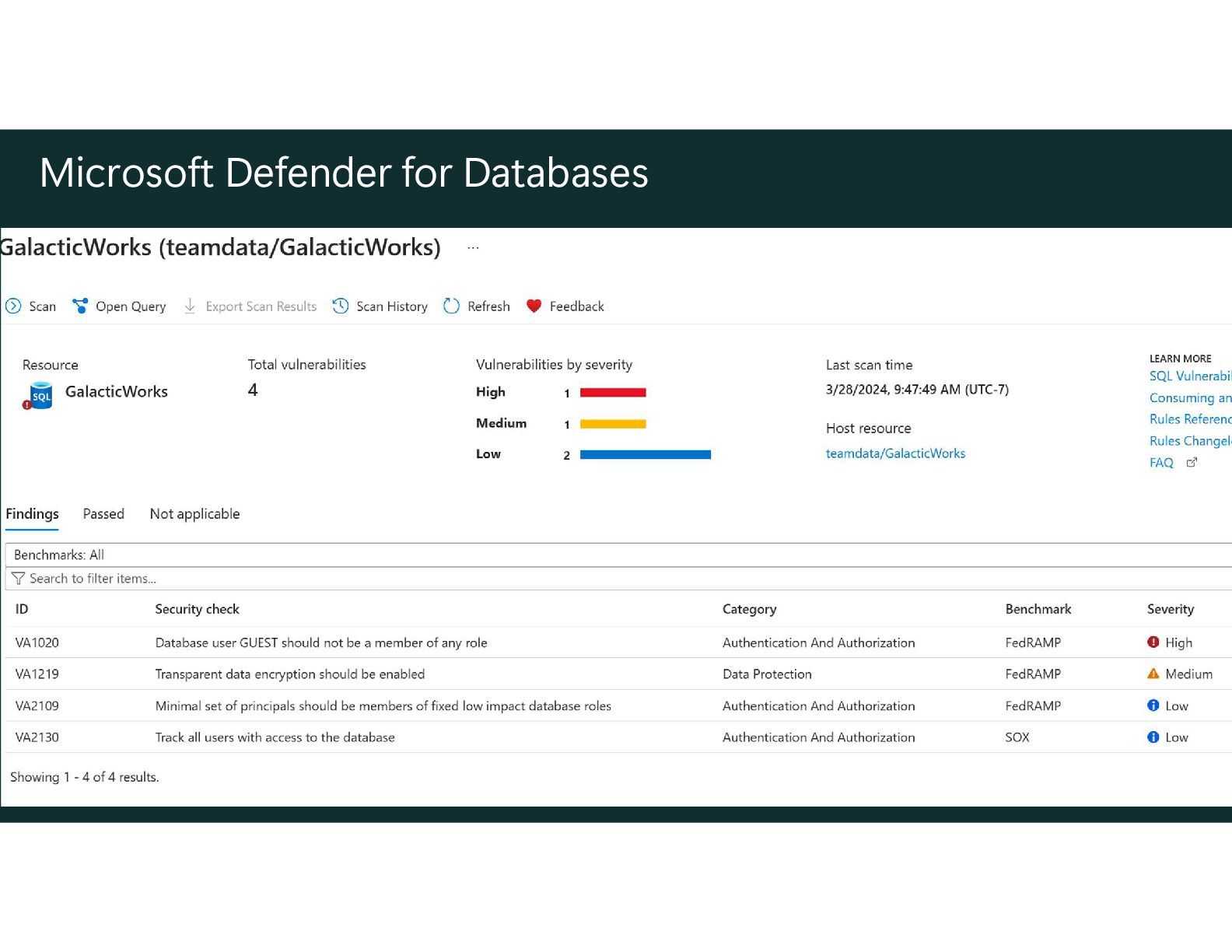The height and width of the screenshot is (952, 1232).
Task: Click the SOX benchmark cell
Action: coord(1017,737)
